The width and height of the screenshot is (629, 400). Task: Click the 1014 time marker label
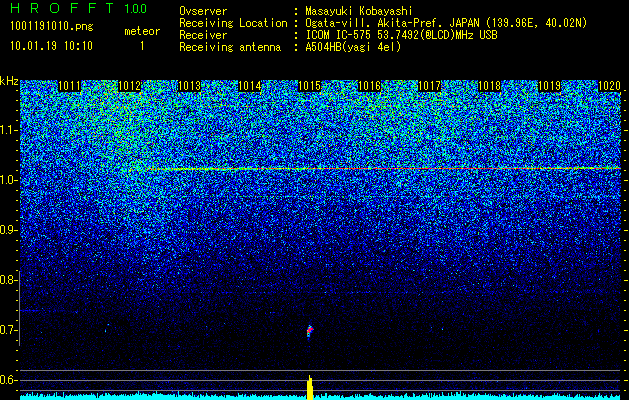coord(250,86)
